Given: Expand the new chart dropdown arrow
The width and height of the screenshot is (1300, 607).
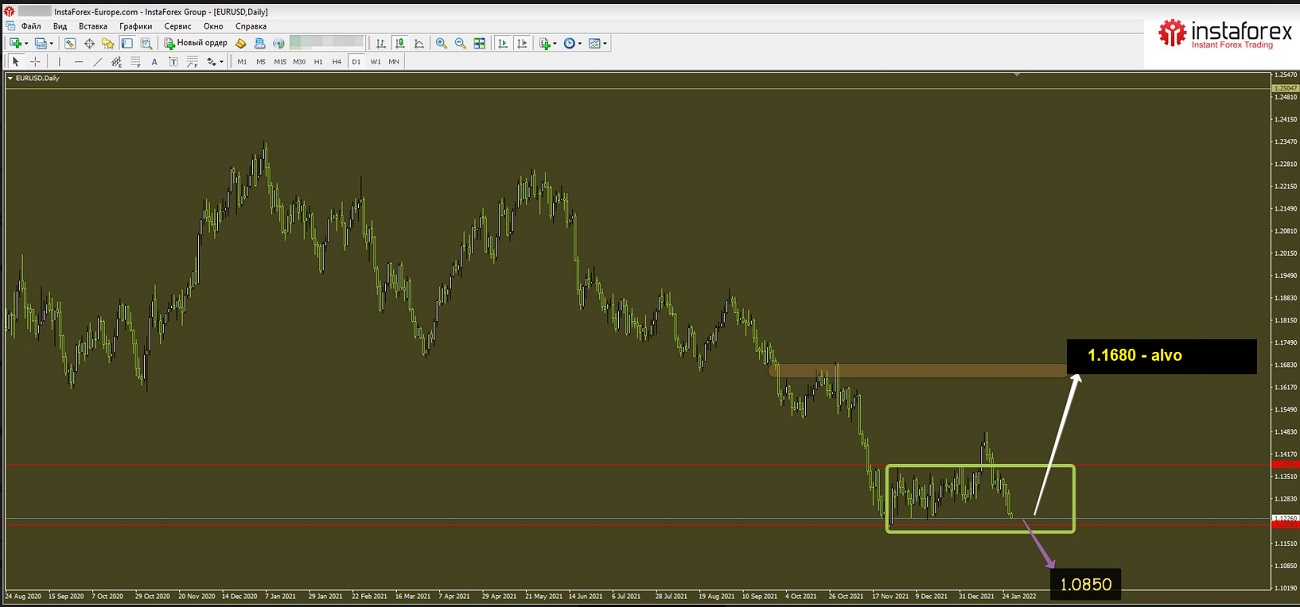Looking at the screenshot, I should (27, 44).
